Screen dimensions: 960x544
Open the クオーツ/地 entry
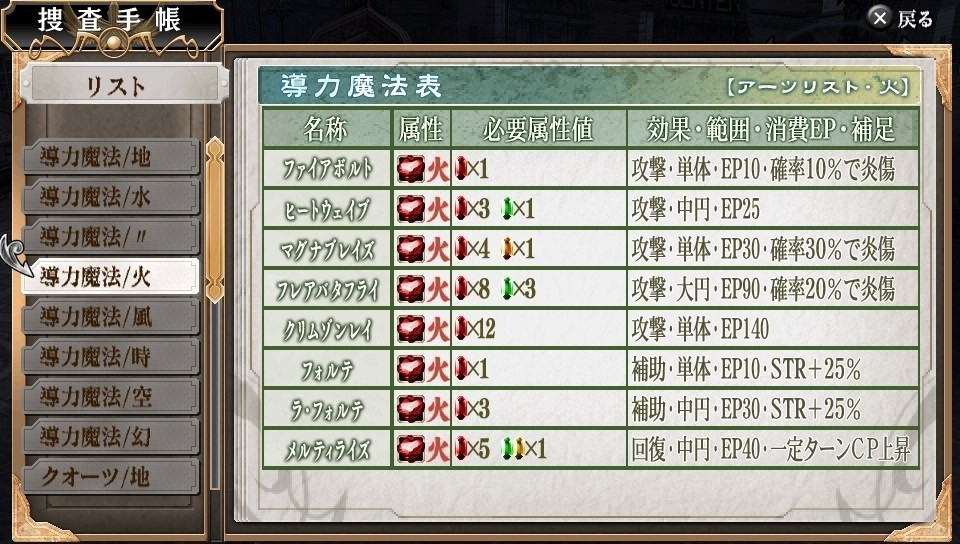(111, 477)
